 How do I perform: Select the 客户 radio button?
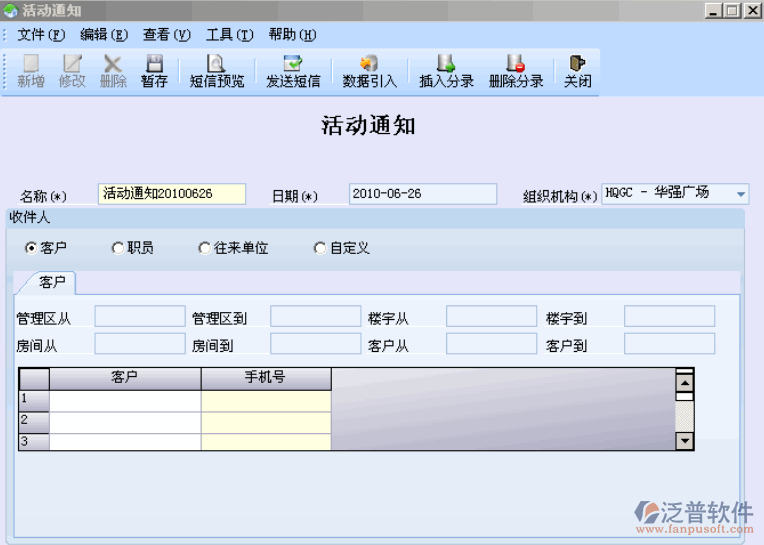31,248
